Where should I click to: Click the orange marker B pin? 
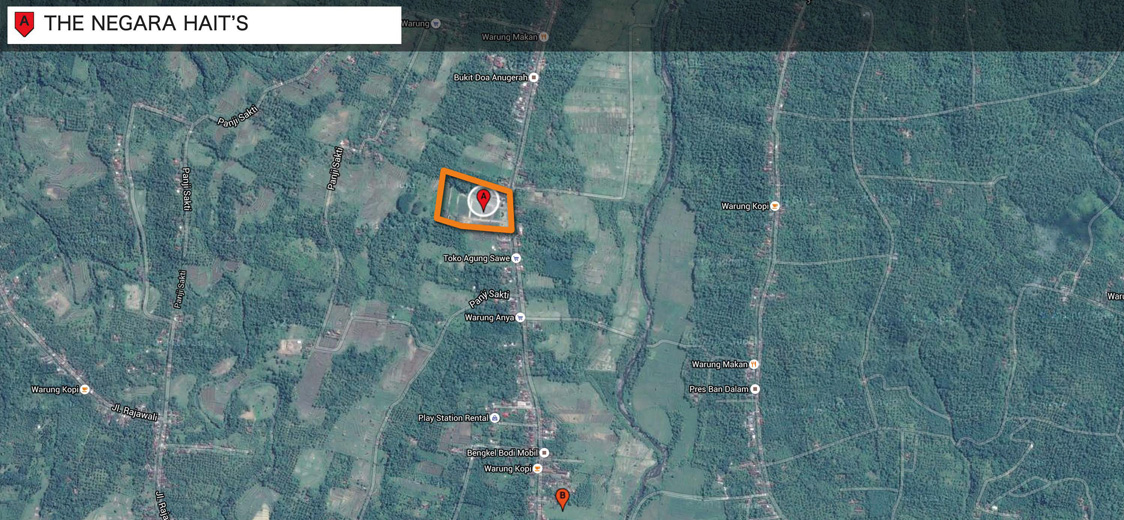(x=562, y=497)
